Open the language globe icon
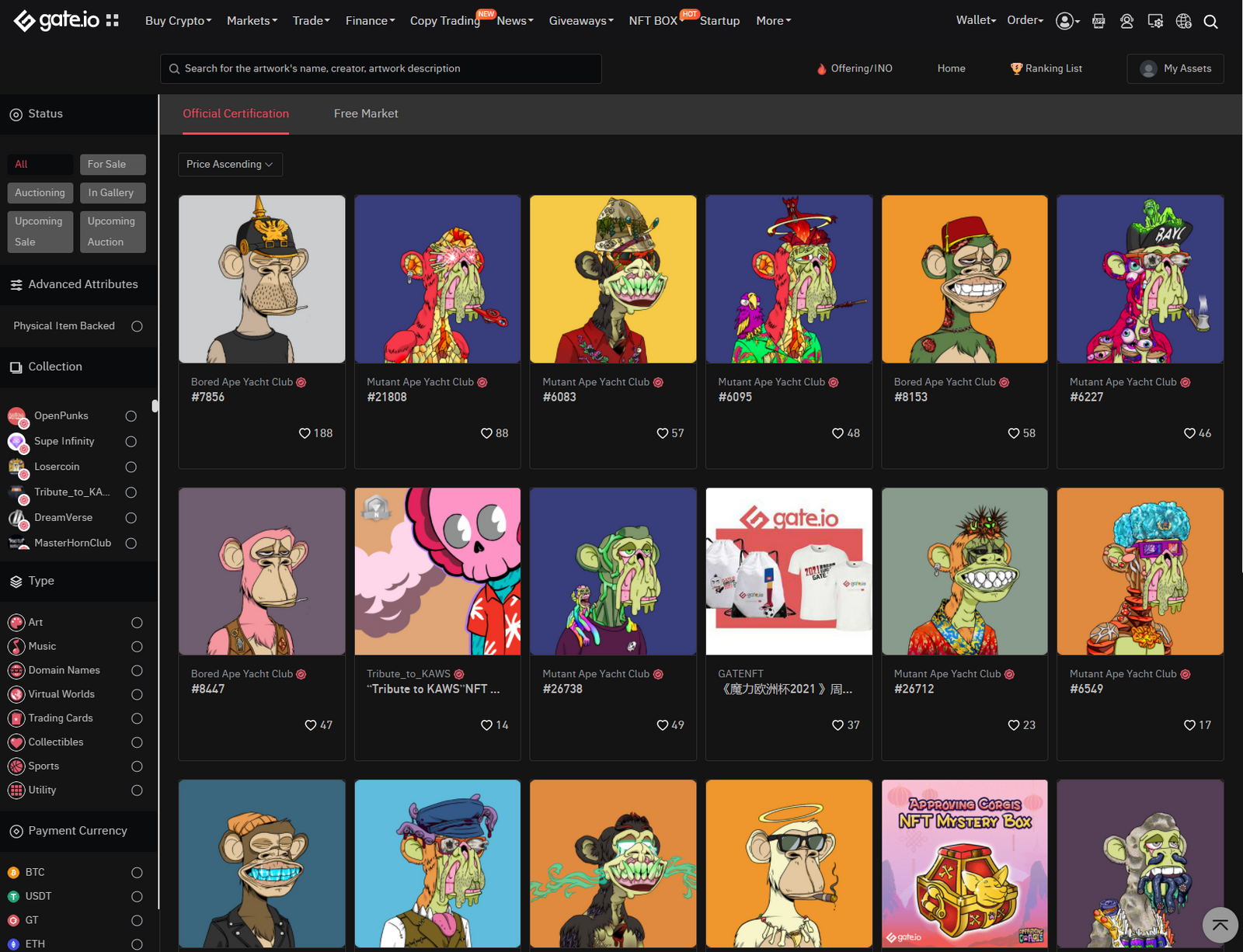This screenshot has height=952, width=1243. [1184, 21]
